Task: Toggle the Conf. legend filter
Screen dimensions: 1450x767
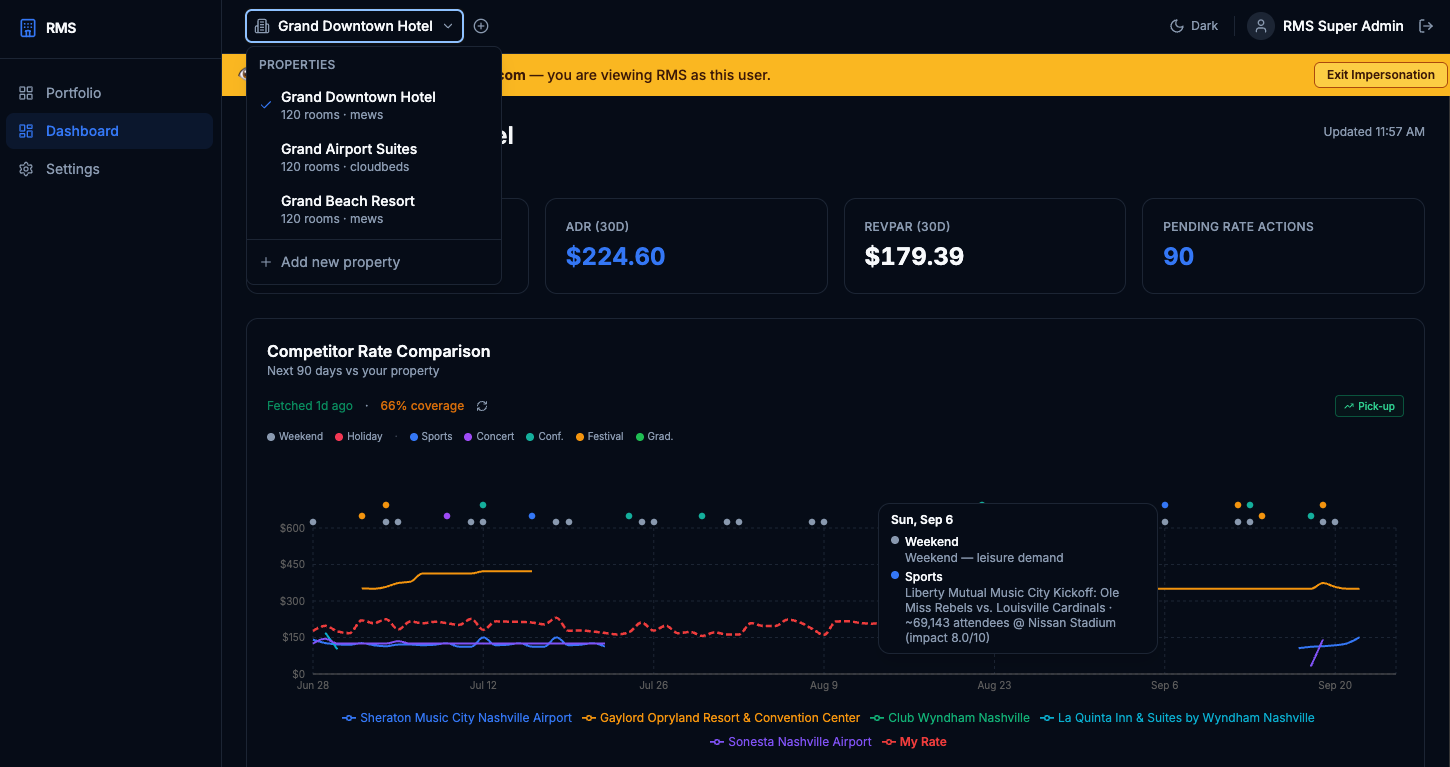Action: coord(545,437)
